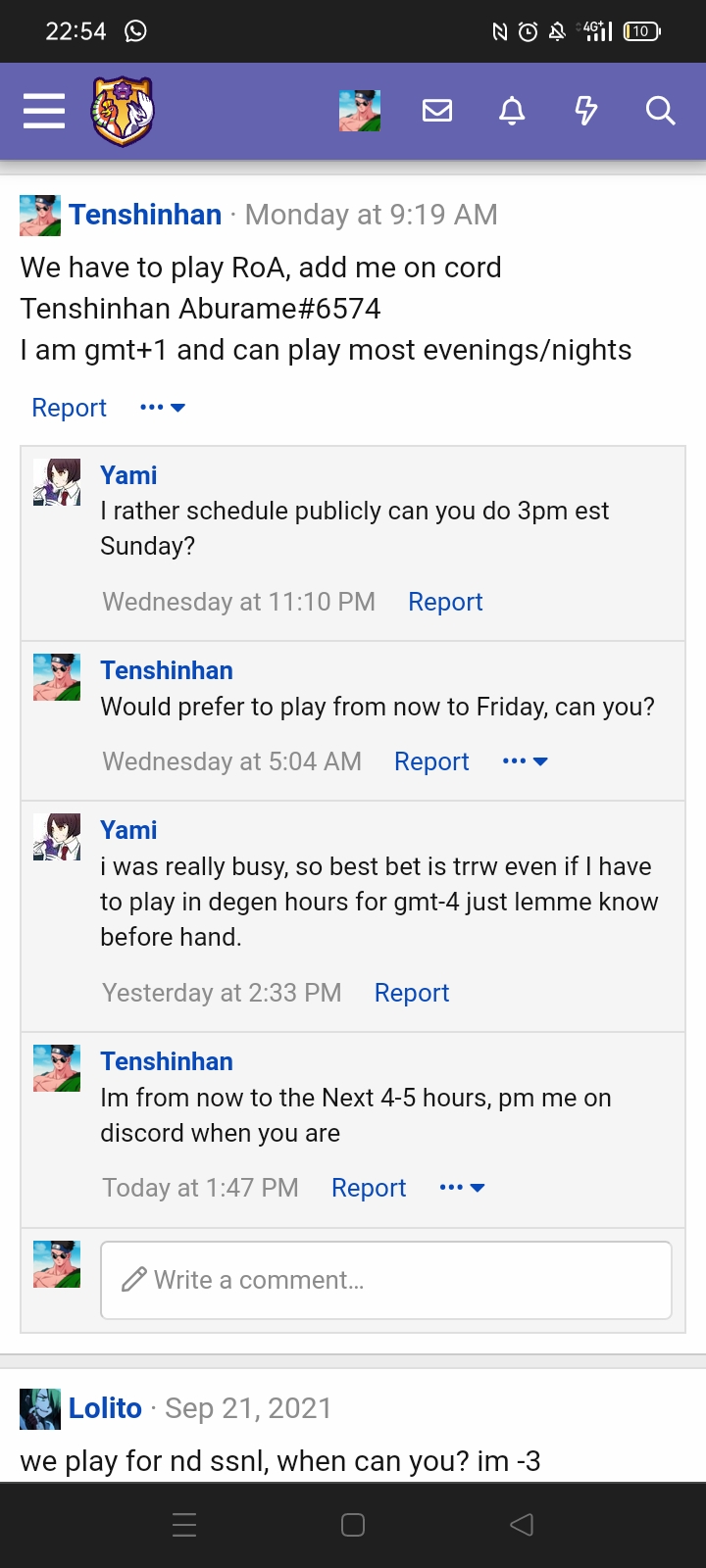Tap the Android back navigation button
The image size is (706, 1568).
[x=522, y=1525]
